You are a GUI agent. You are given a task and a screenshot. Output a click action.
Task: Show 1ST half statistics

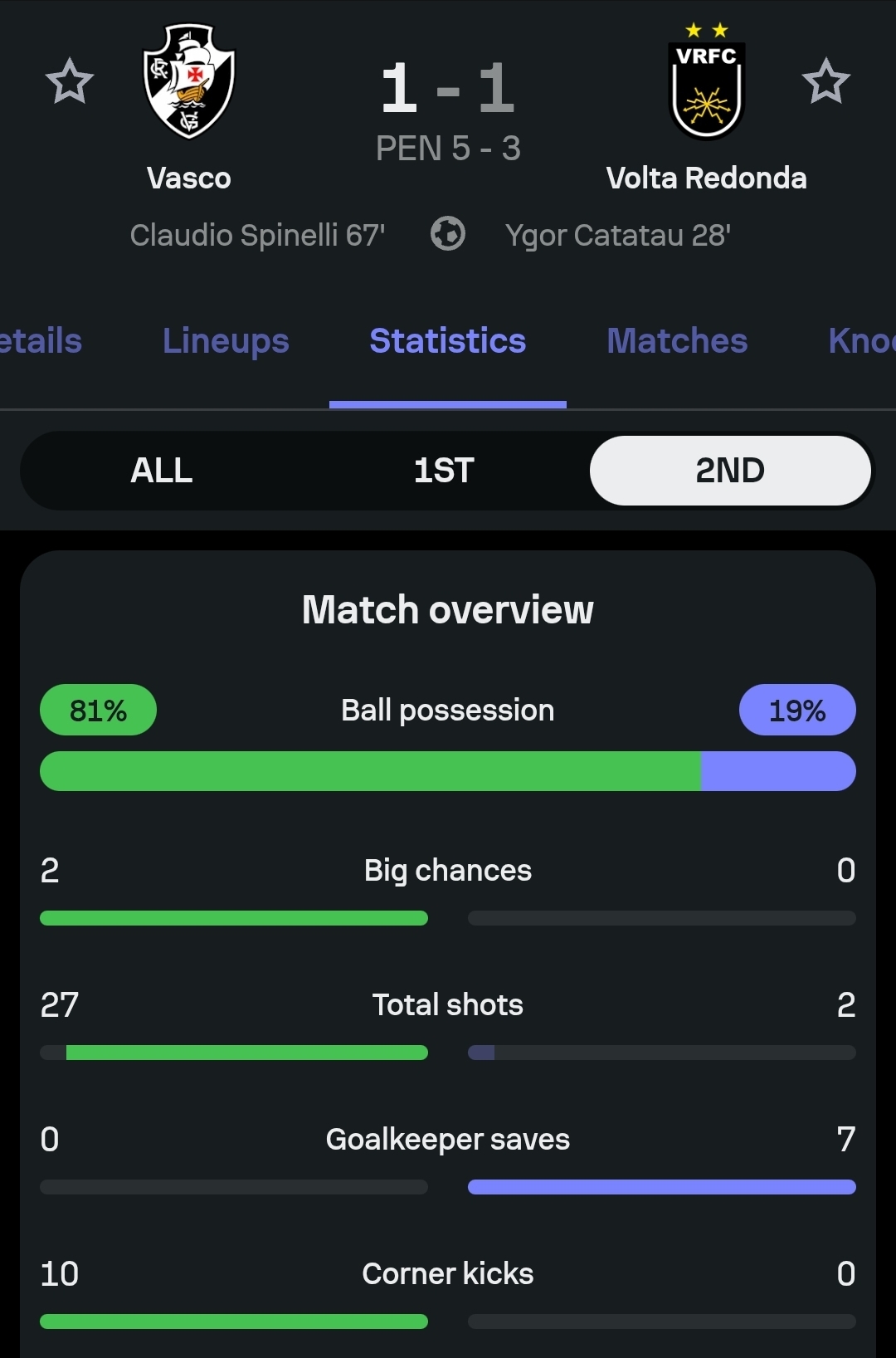444,471
